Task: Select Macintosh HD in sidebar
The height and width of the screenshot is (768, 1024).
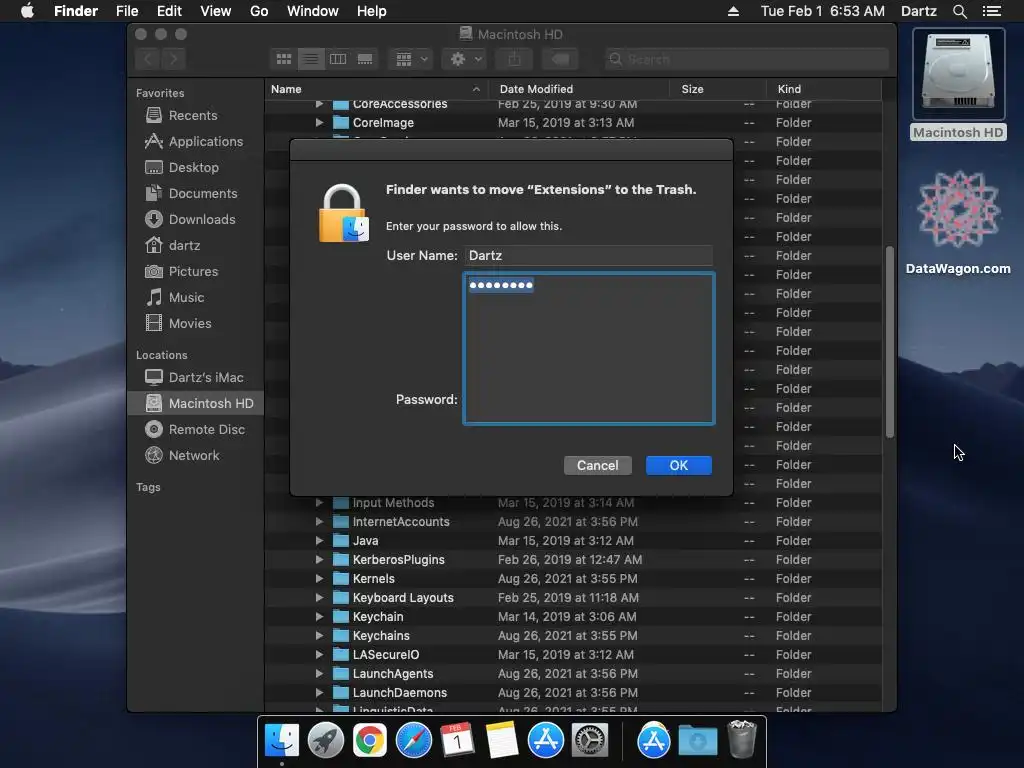Action: pos(196,404)
